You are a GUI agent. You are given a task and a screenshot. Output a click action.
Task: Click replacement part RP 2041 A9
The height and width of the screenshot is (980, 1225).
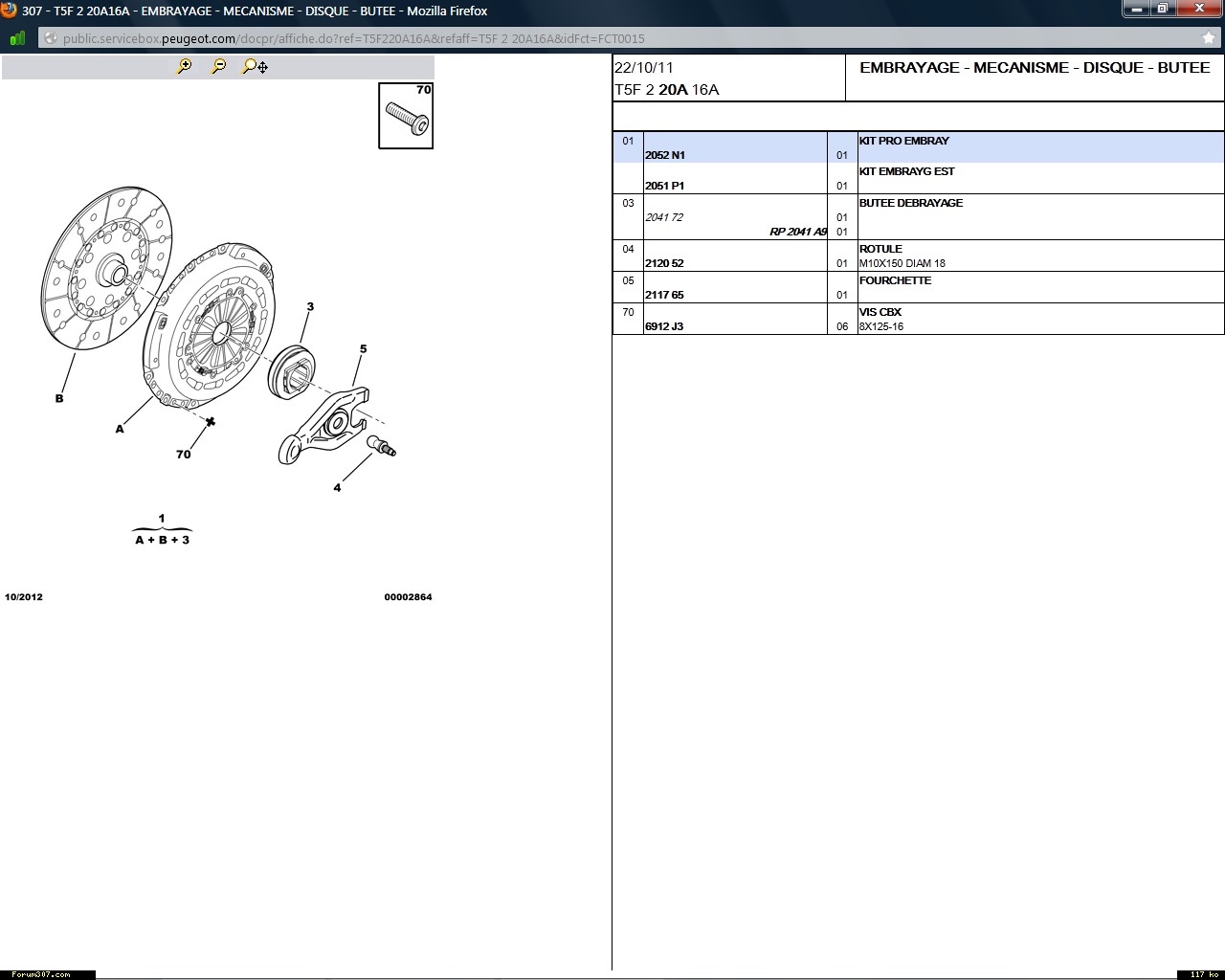tap(797, 232)
